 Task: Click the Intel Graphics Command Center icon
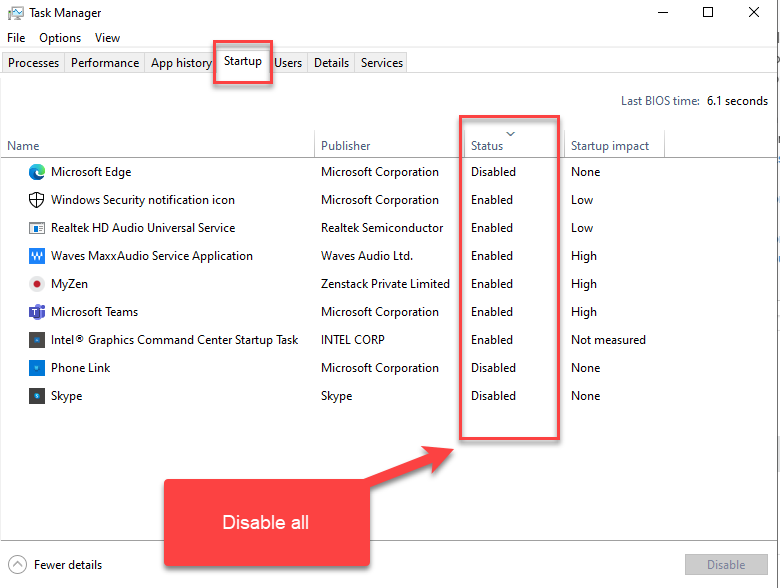click(x=37, y=340)
